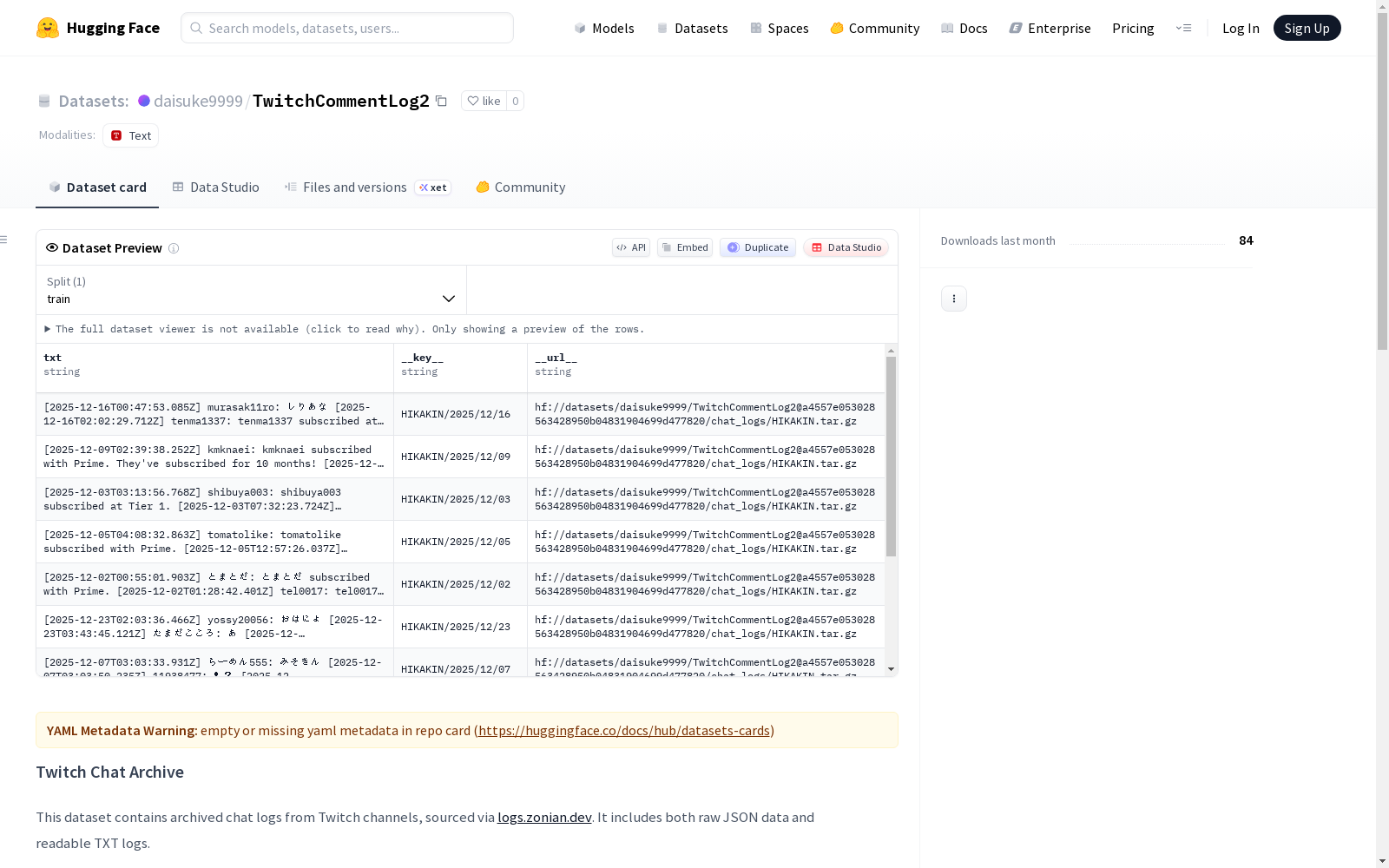Click the daisuke9999 purple avatar icon
The width and height of the screenshot is (1389, 868).
[x=144, y=101]
